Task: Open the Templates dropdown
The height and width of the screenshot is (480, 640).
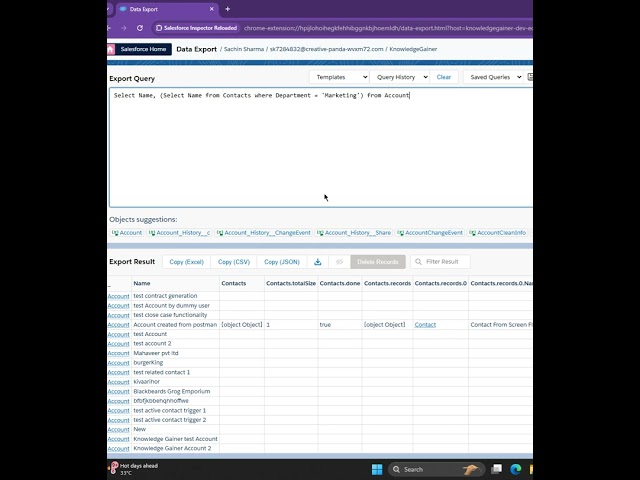Action: pyautogui.click(x=339, y=77)
